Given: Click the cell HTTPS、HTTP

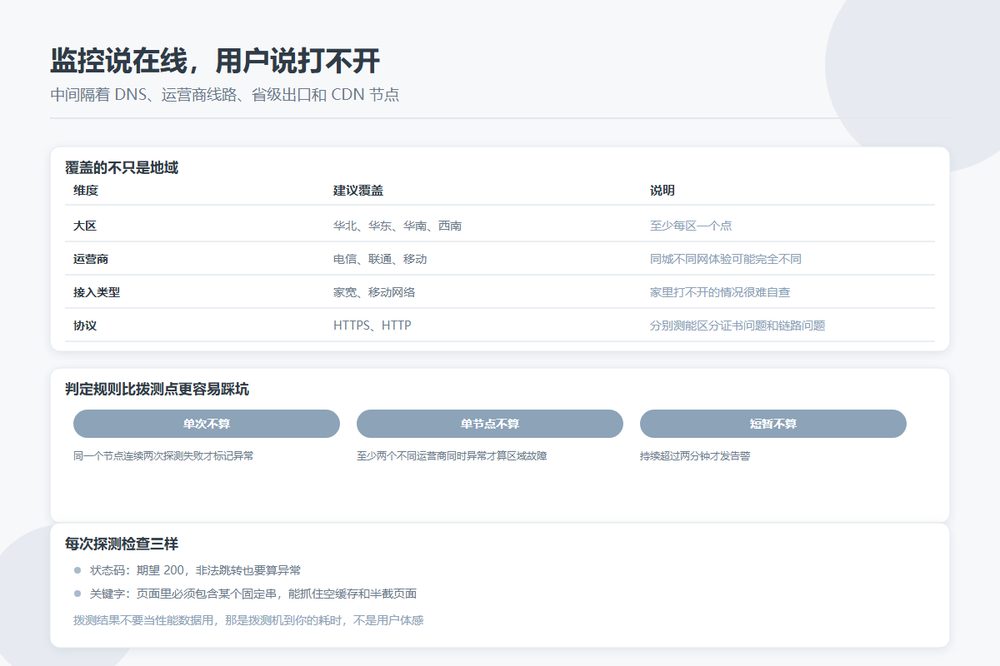Looking at the screenshot, I should pyautogui.click(x=372, y=325).
